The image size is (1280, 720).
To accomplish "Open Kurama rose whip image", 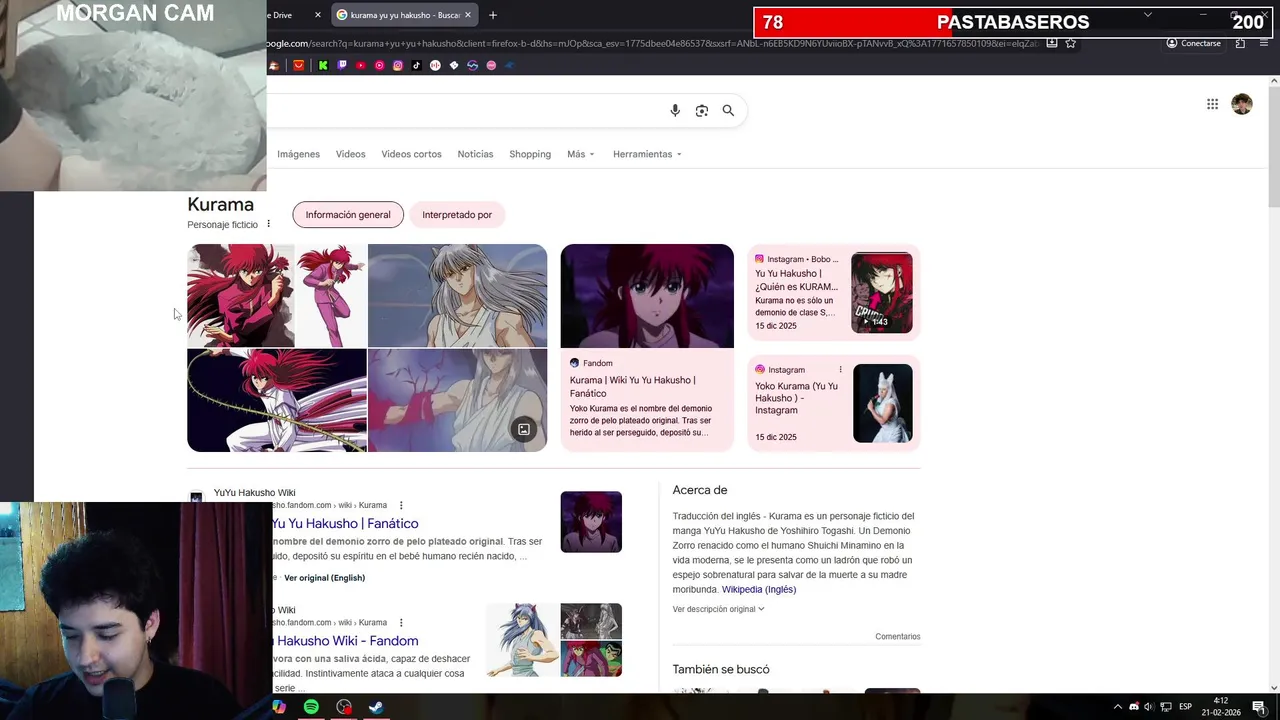I will [277, 400].
